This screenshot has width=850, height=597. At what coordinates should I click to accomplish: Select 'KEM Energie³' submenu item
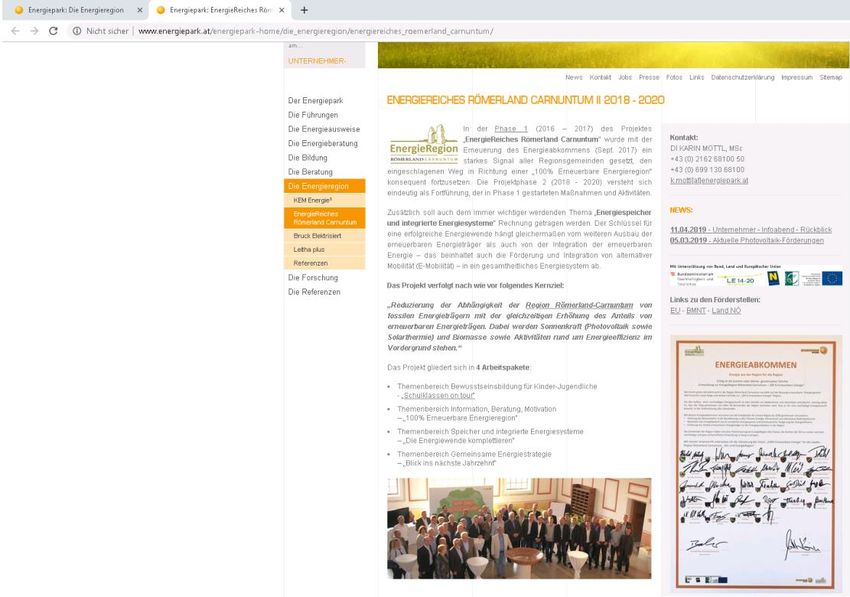click(x=313, y=200)
